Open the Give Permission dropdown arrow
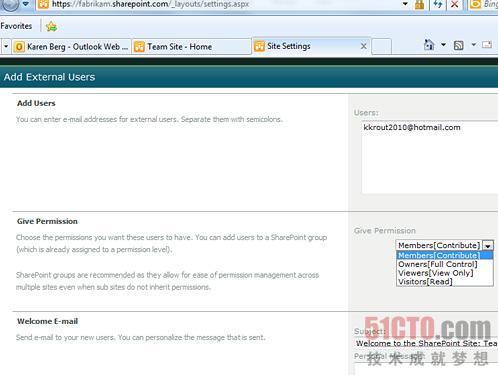Viewport: 498px width, 375px height. 488,246
